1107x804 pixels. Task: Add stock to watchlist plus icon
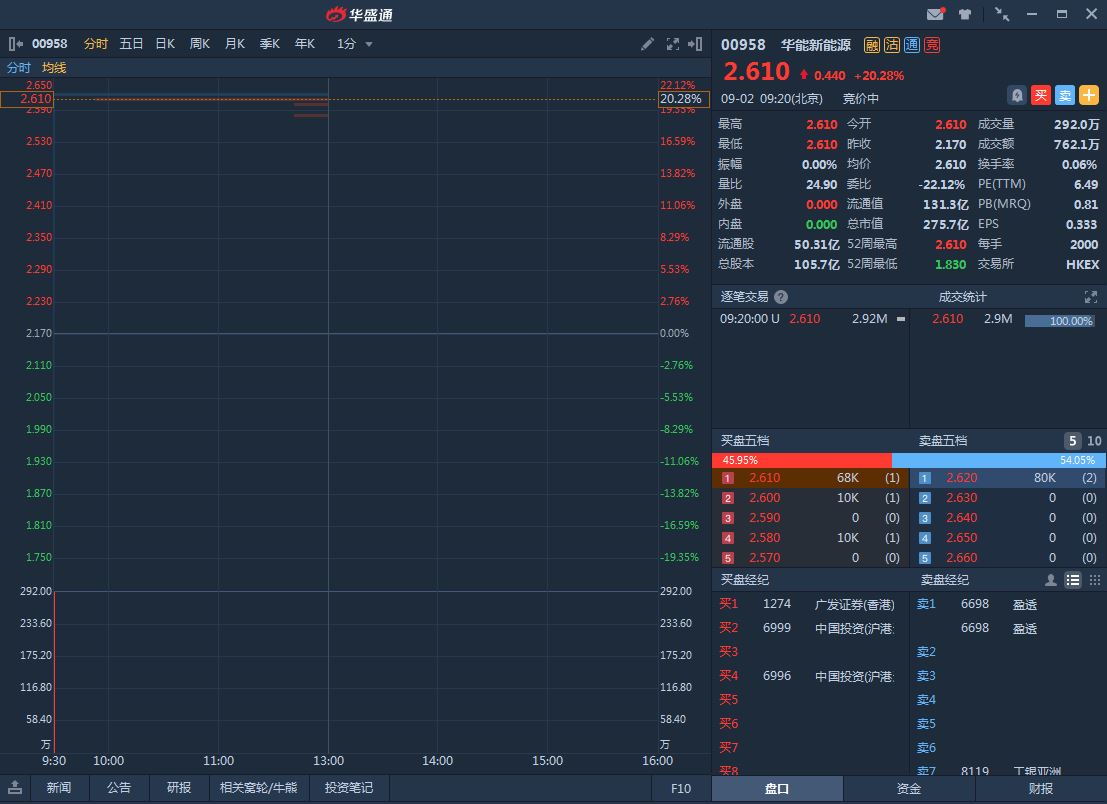click(x=1089, y=95)
